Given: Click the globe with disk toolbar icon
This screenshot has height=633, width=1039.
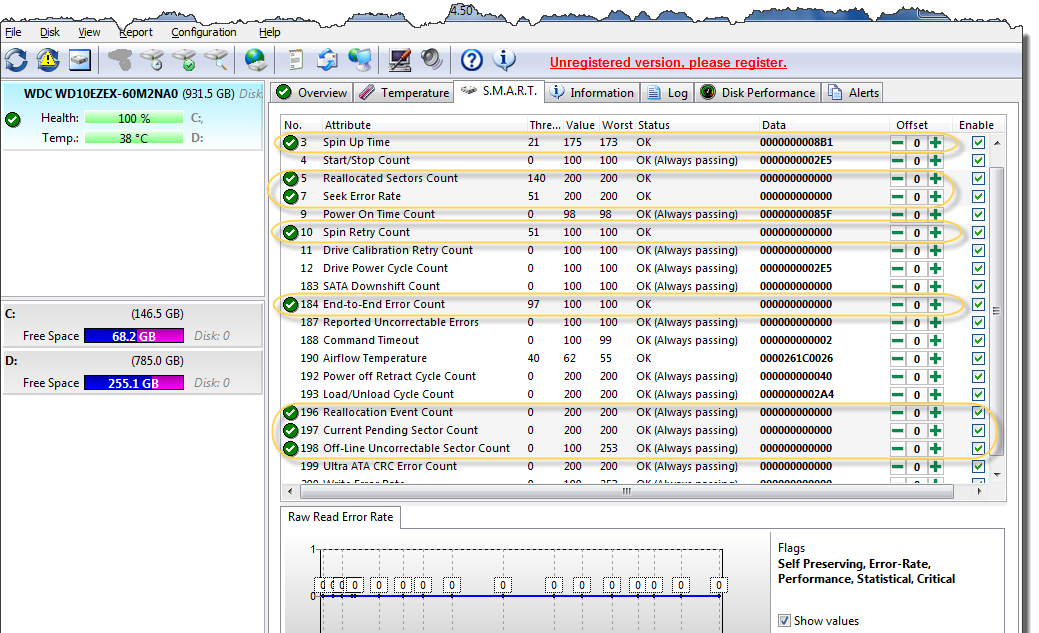Looking at the screenshot, I should [x=256, y=60].
